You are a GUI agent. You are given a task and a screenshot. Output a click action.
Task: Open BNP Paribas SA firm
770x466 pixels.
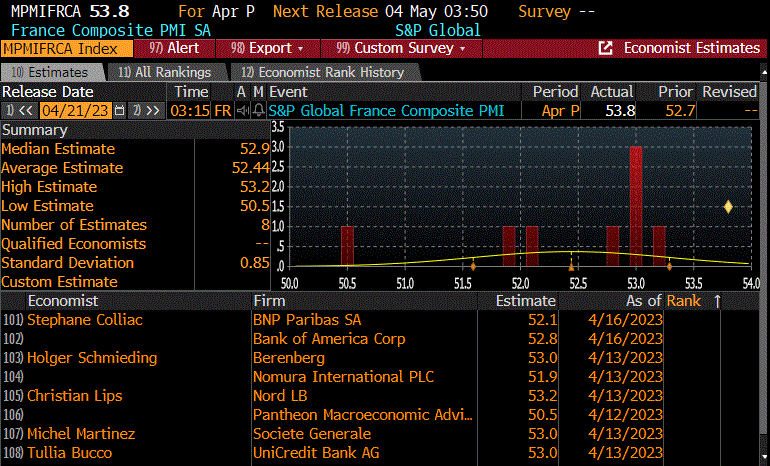pos(307,320)
